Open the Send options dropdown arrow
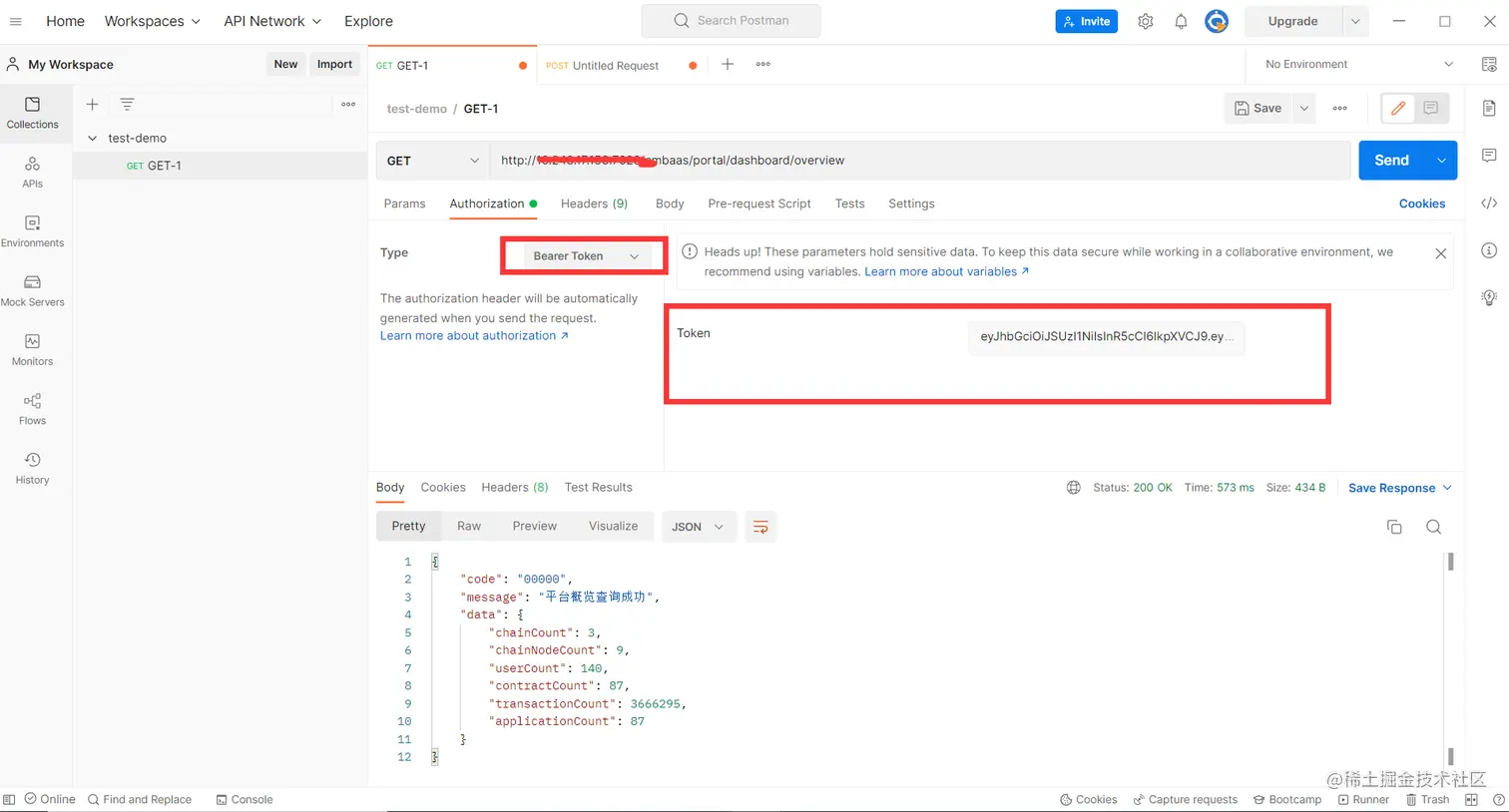The height and width of the screenshot is (812, 1509). (x=1441, y=161)
